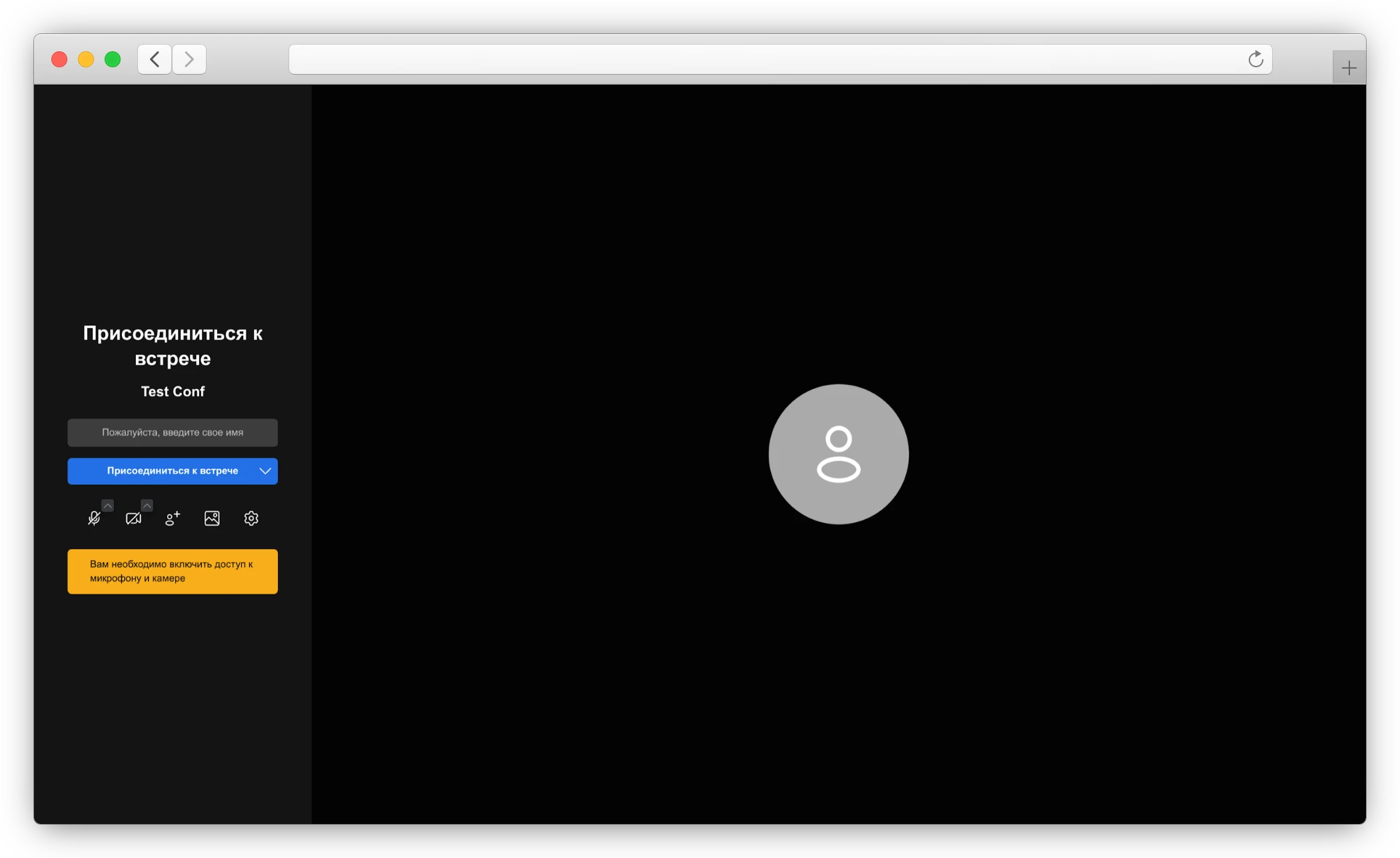Viewport: 1400px width, 858px height.
Task: Maximize the browser window with green button
Action: (113, 59)
